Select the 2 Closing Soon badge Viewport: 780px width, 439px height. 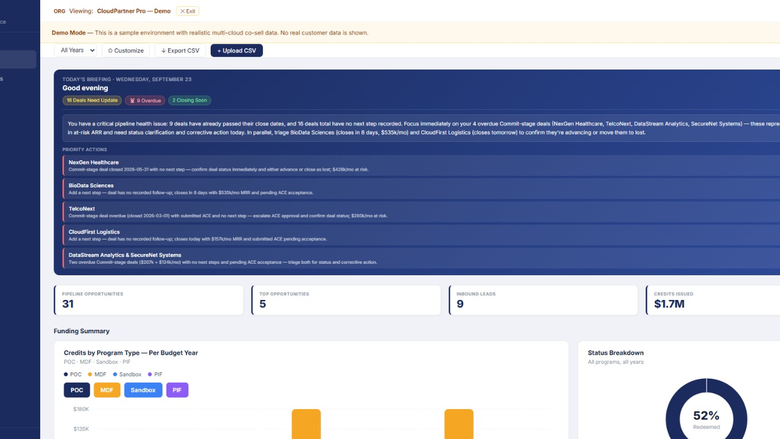[x=190, y=100]
